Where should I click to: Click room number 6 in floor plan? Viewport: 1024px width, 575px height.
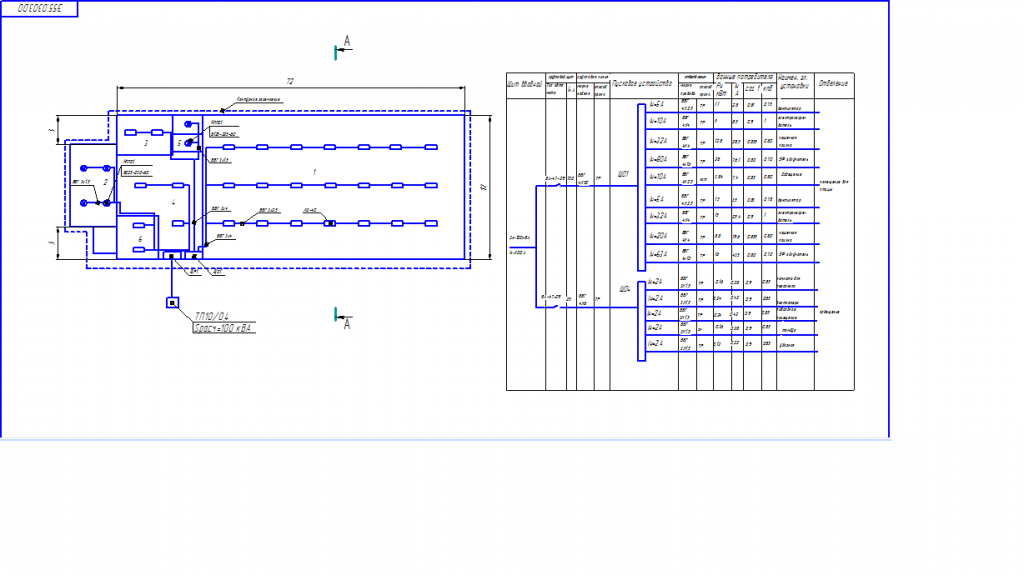pos(140,240)
